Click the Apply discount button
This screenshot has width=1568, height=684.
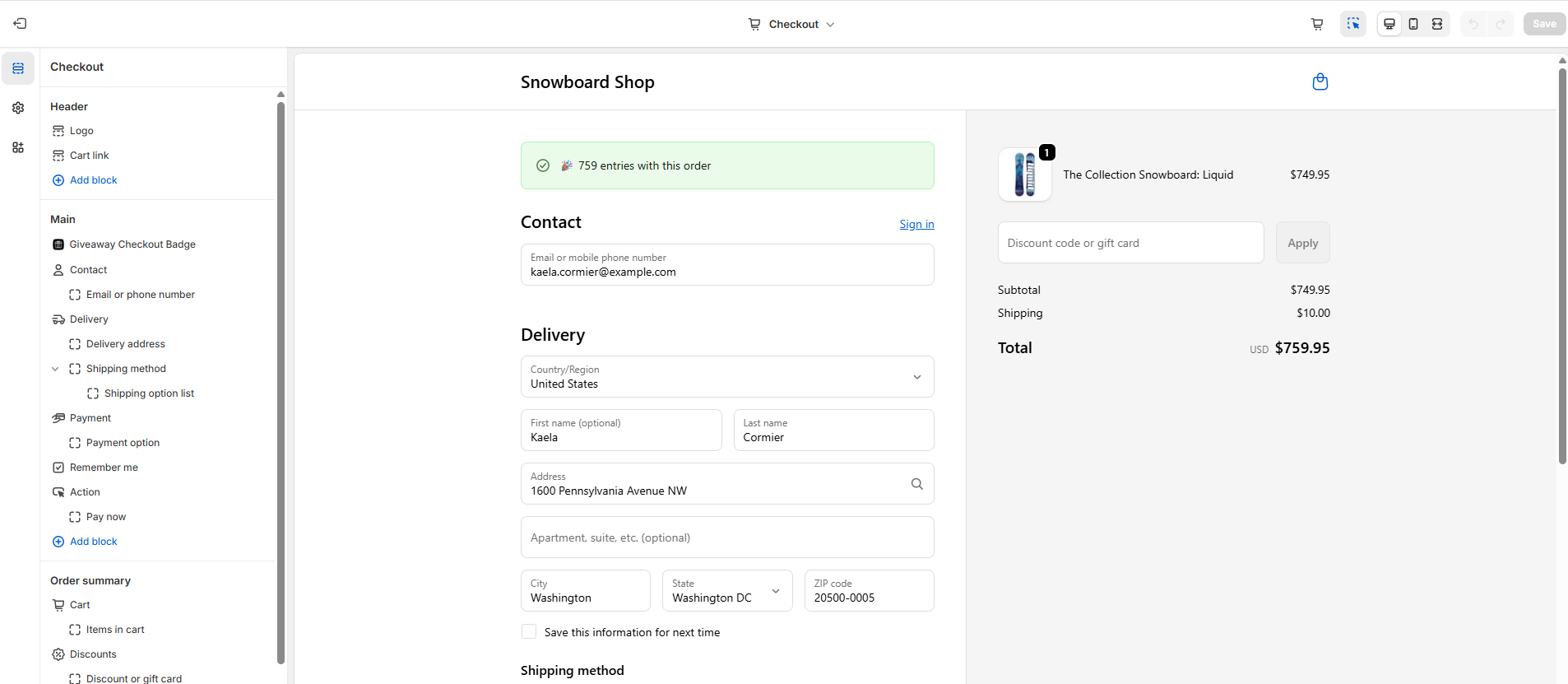click(1302, 243)
